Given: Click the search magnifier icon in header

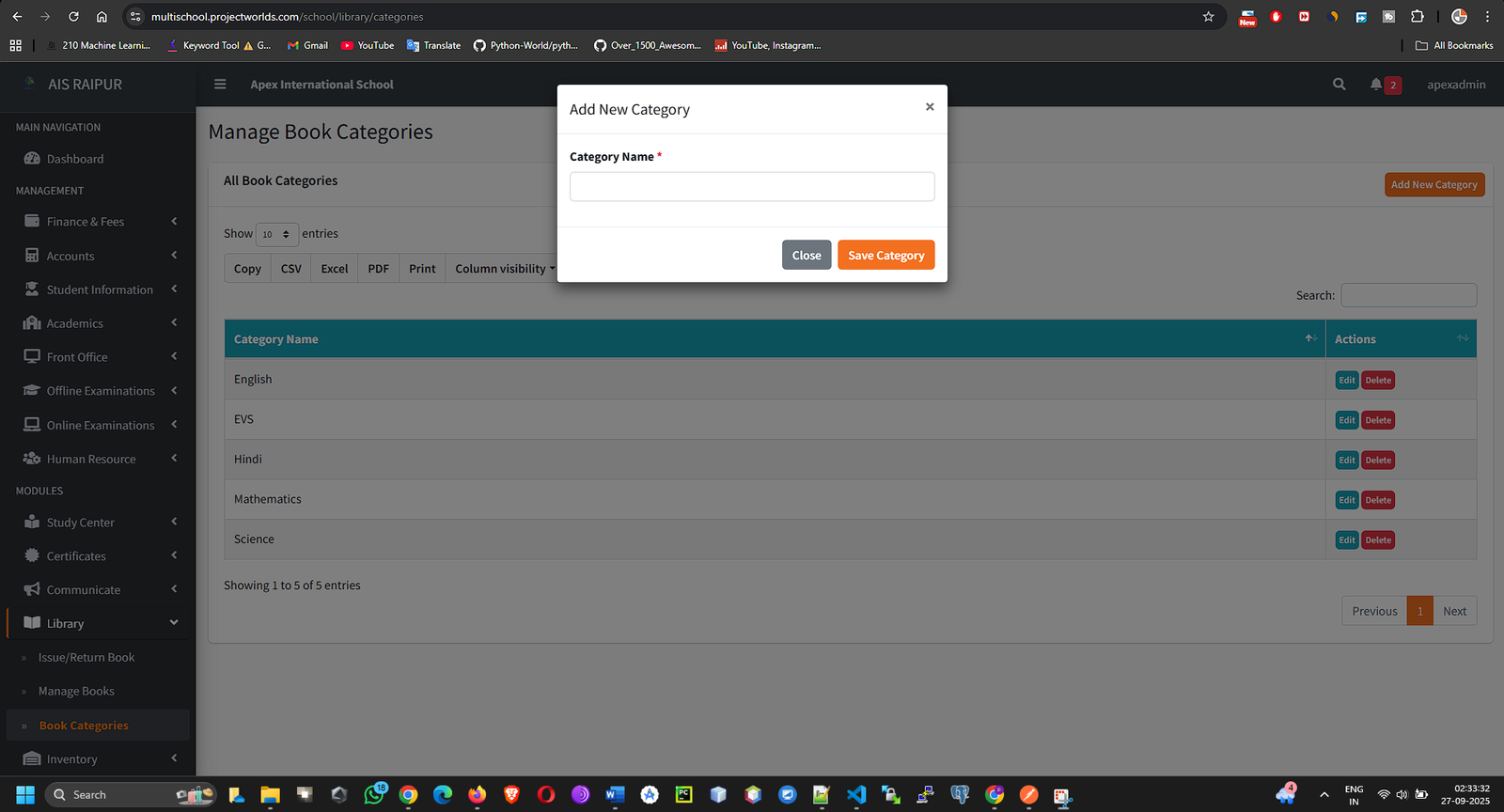Looking at the screenshot, I should pyautogui.click(x=1339, y=85).
